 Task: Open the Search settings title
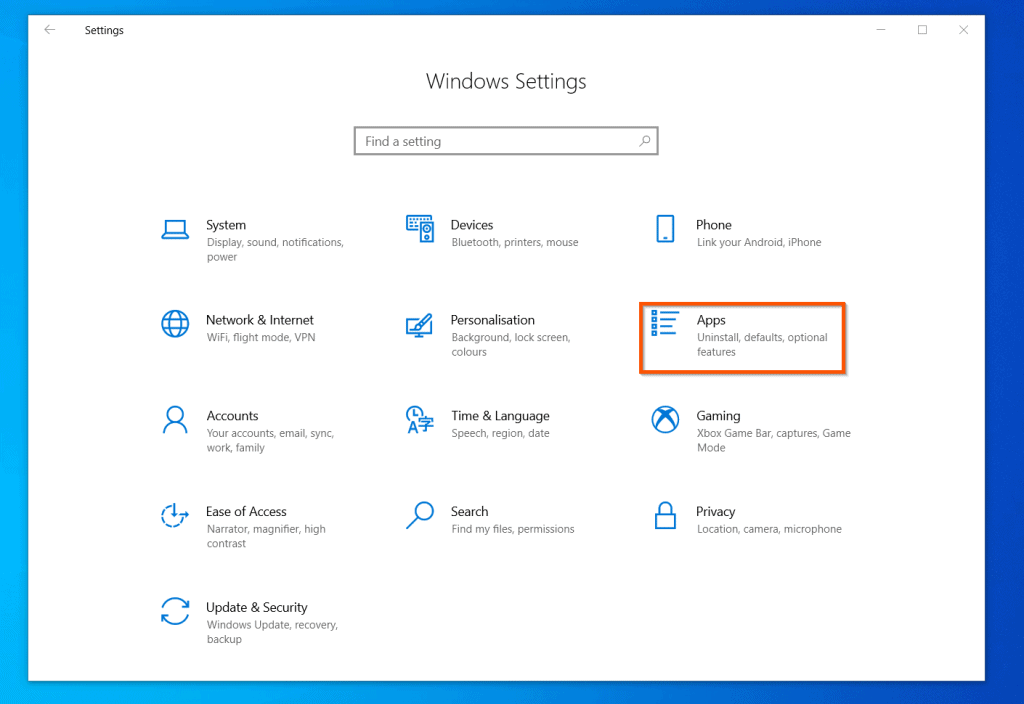pyautogui.click(x=469, y=511)
